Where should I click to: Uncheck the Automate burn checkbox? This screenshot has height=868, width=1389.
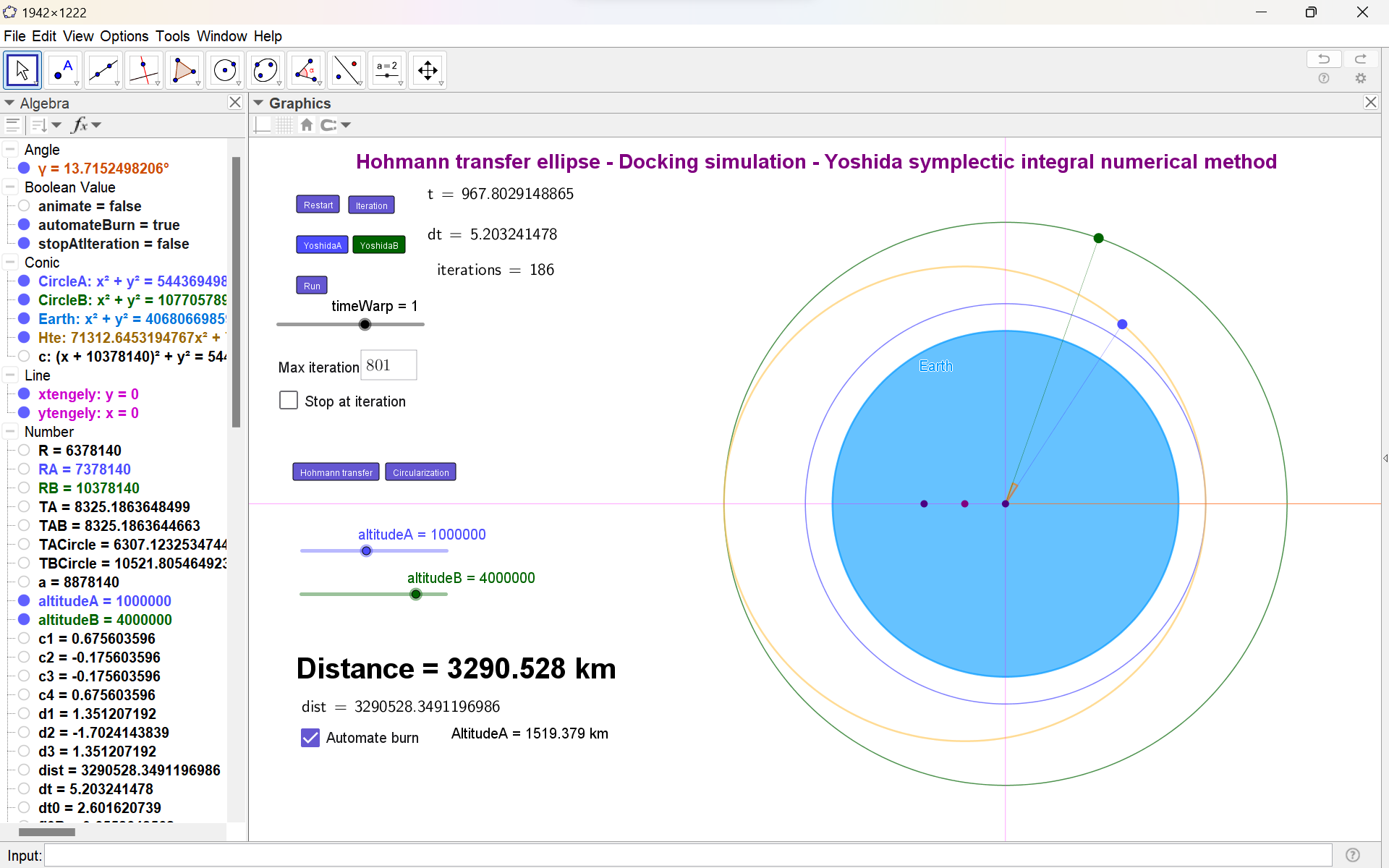point(310,738)
